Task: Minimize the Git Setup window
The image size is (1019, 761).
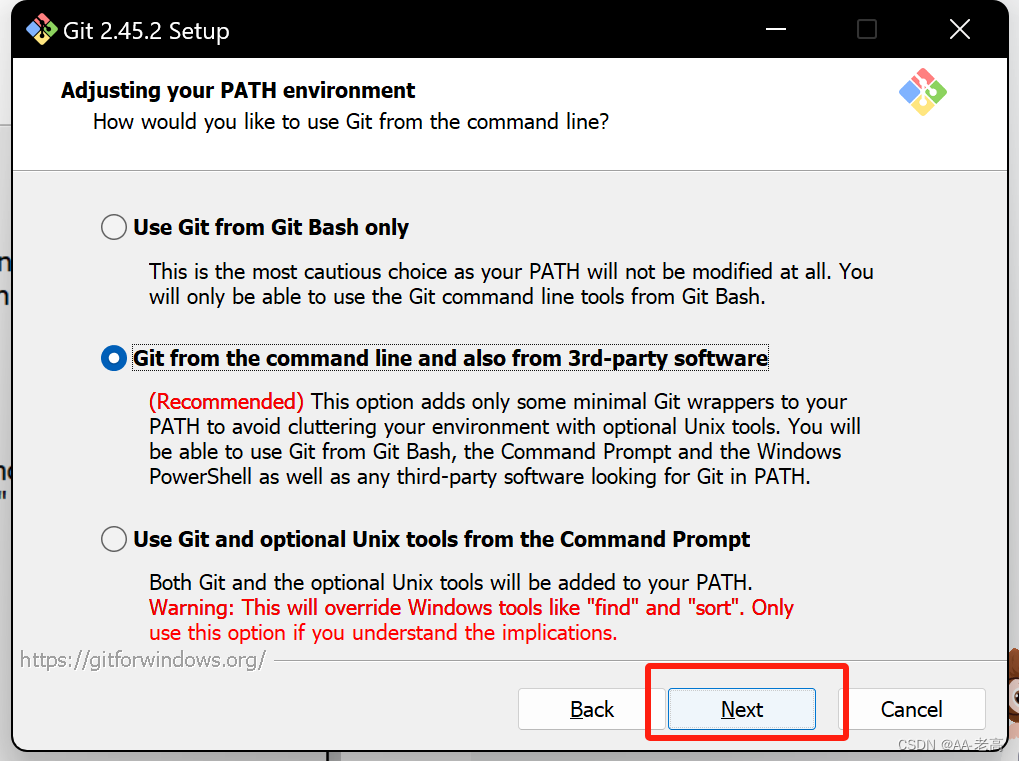Action: 776,29
